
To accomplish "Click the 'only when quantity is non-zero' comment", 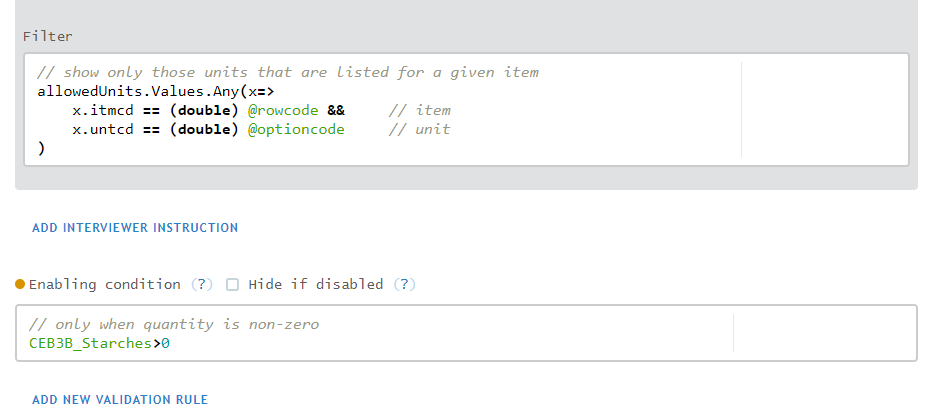I will 173,324.
